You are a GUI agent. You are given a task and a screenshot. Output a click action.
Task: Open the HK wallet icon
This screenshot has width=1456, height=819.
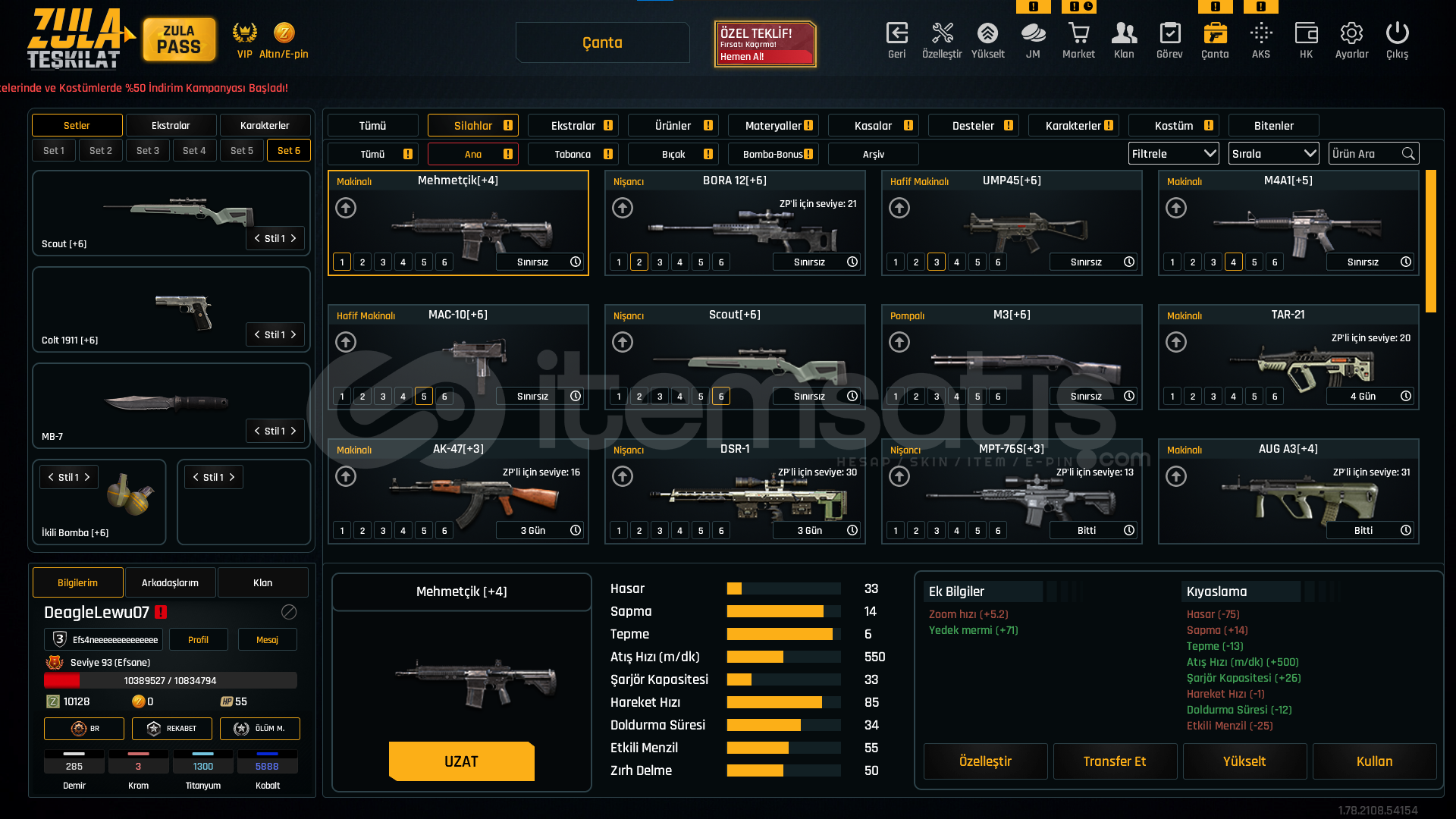pyautogui.click(x=1306, y=33)
